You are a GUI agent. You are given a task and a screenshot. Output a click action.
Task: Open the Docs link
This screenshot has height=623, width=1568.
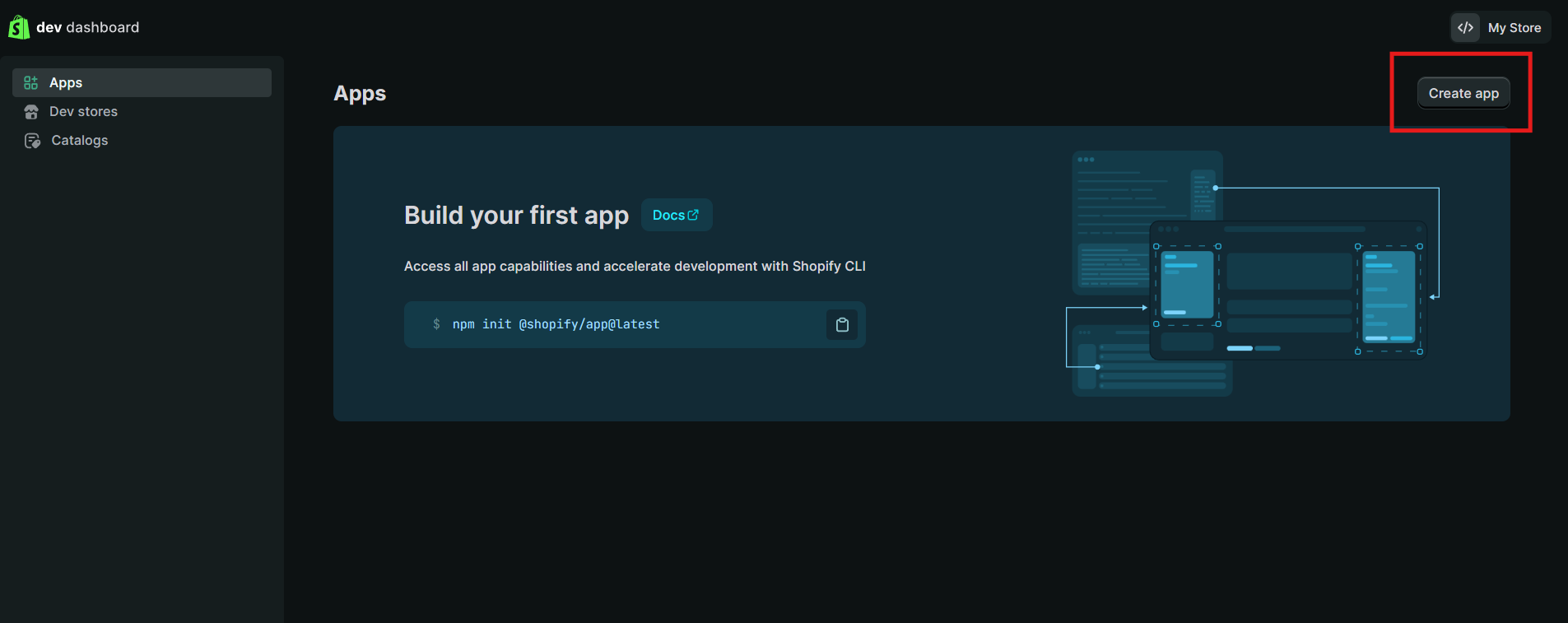(x=677, y=215)
